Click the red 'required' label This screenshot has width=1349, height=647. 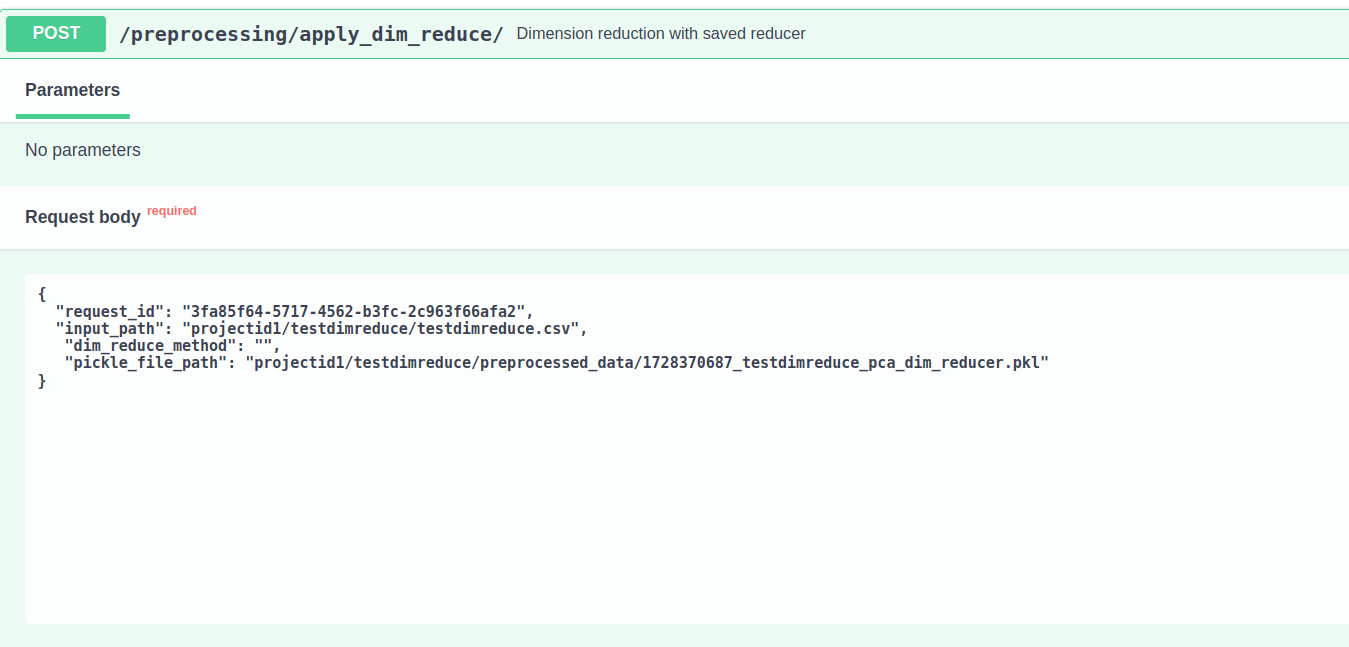(x=171, y=211)
